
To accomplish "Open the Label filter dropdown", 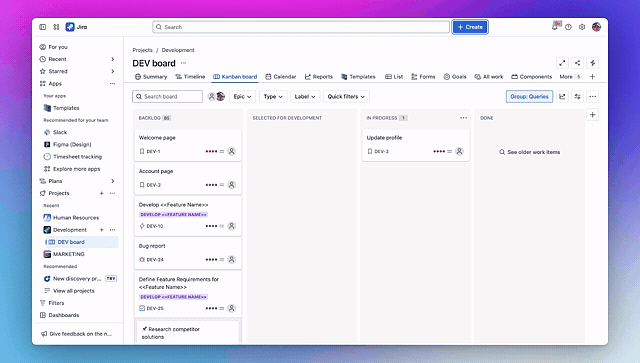I will point(305,97).
